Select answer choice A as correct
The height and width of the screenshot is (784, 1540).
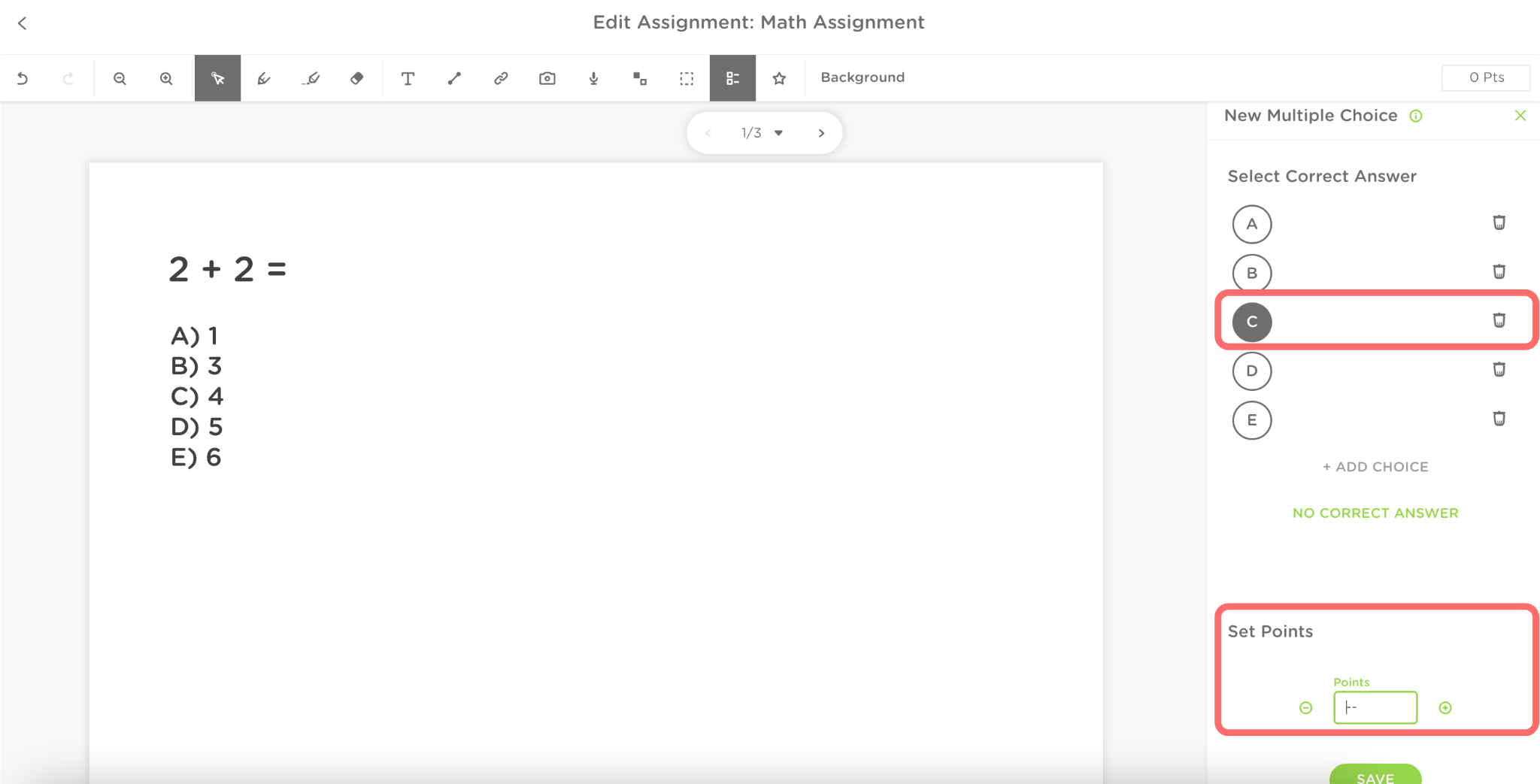(x=1252, y=224)
